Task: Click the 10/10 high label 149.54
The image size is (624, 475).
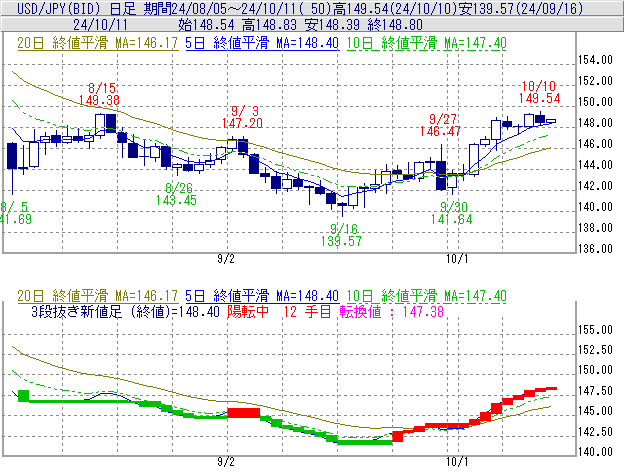Action: (539, 98)
